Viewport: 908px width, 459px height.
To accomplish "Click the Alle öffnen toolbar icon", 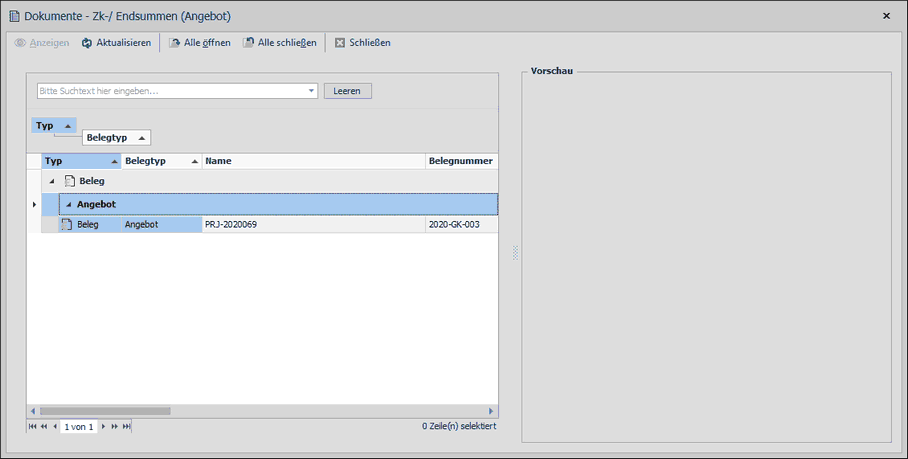I will coord(175,43).
